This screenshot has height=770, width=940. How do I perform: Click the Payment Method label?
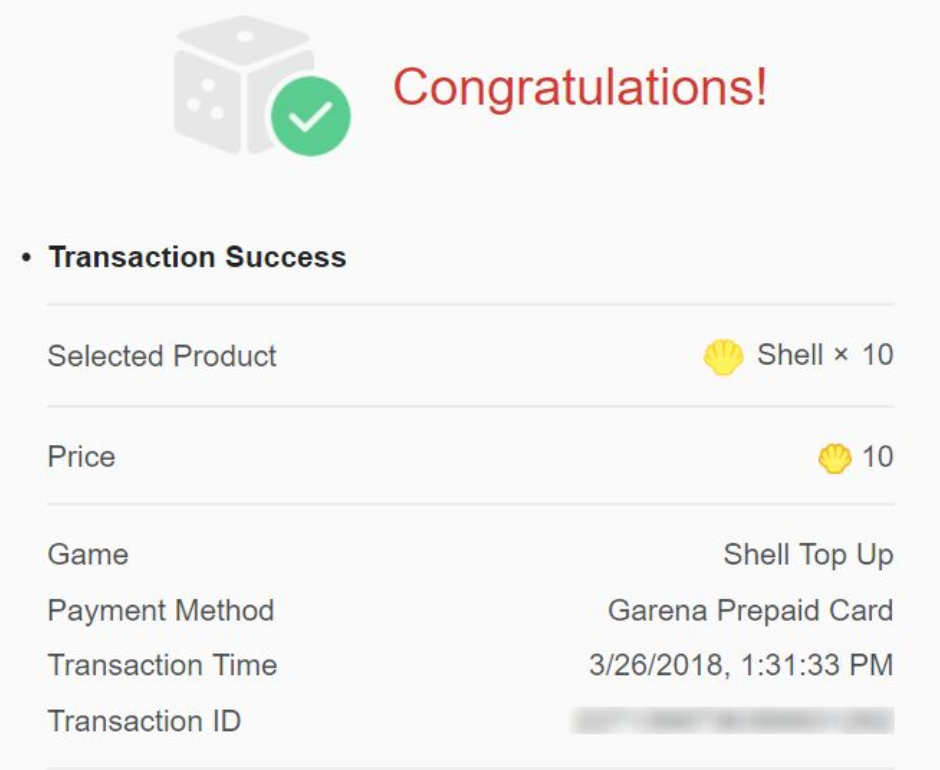click(161, 610)
